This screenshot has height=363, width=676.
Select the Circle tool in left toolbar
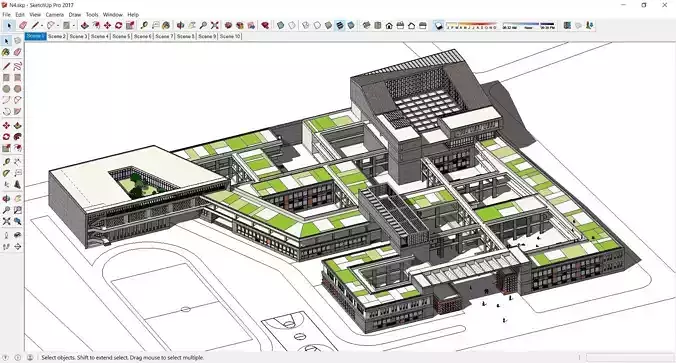[6, 88]
